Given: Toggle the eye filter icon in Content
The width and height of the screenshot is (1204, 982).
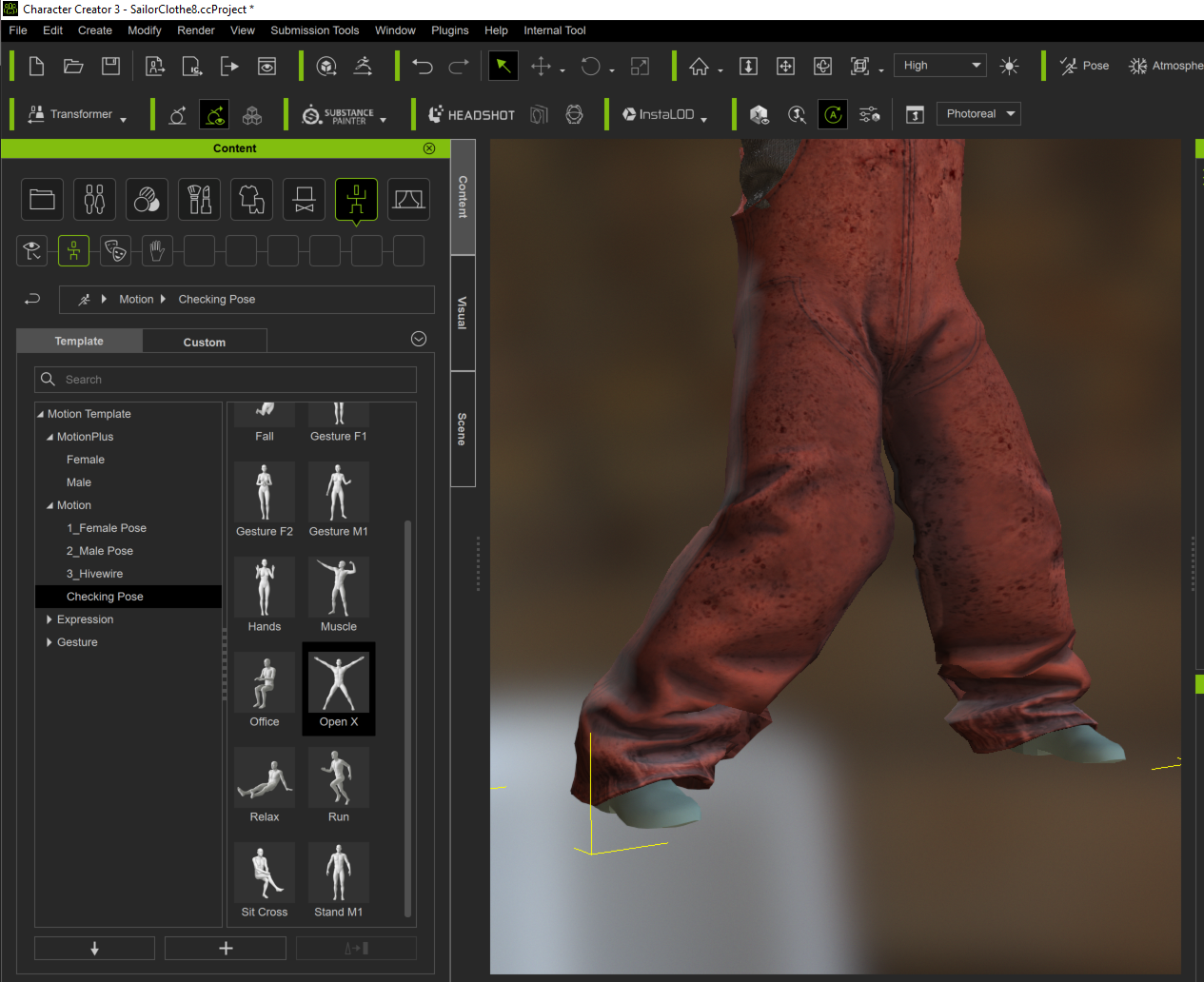Looking at the screenshot, I should pos(32,250).
